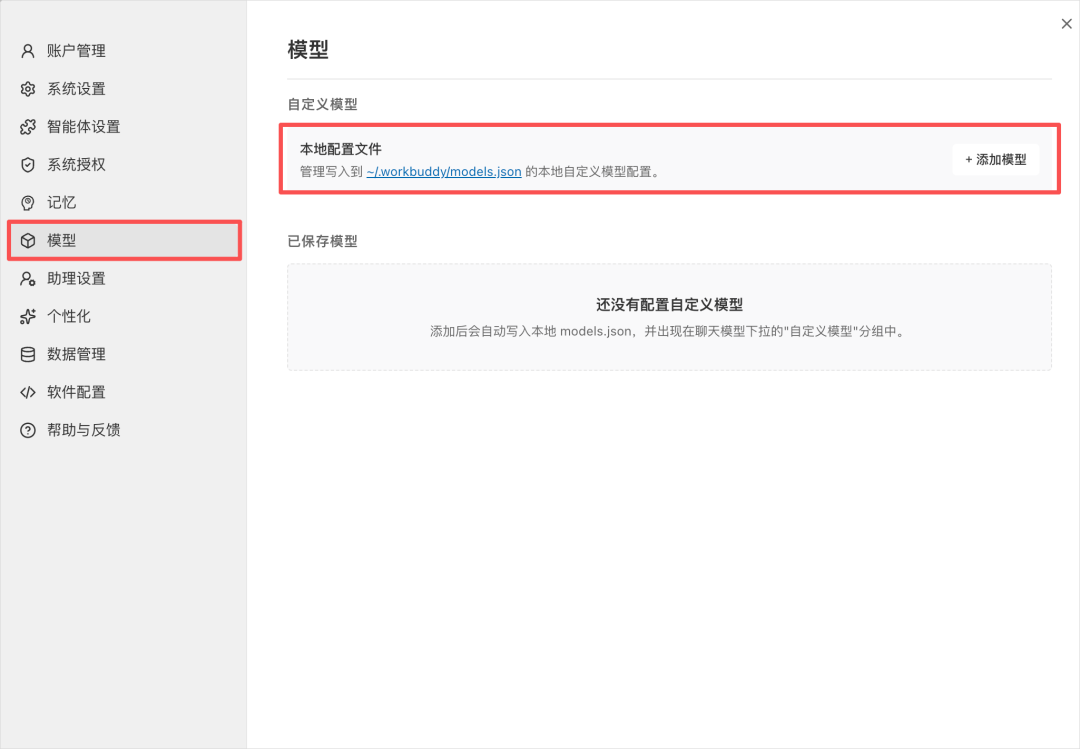This screenshot has height=749, width=1080.
Task: Open the ~/.workbuddy/models.json link
Action: tap(444, 172)
